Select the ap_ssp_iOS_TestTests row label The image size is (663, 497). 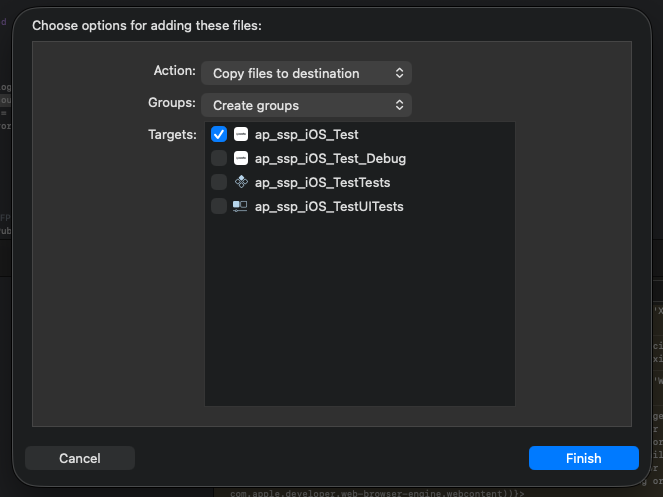click(x=322, y=182)
